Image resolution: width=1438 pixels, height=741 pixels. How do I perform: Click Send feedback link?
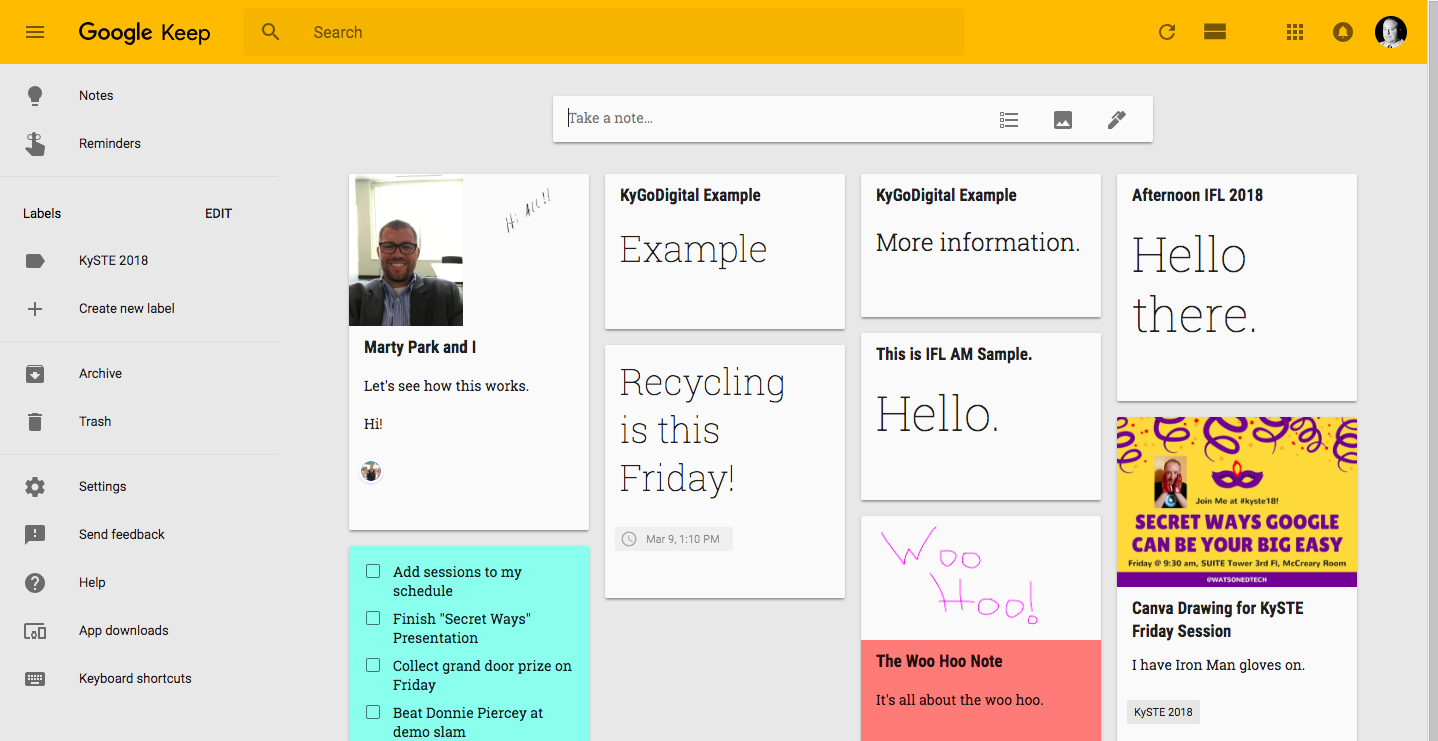pyautogui.click(x=122, y=535)
